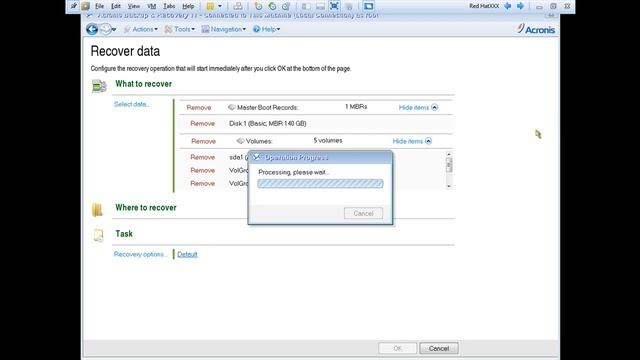Remove the sda1 volume
Image resolution: width=640 pixels, height=360 pixels.
(202, 157)
